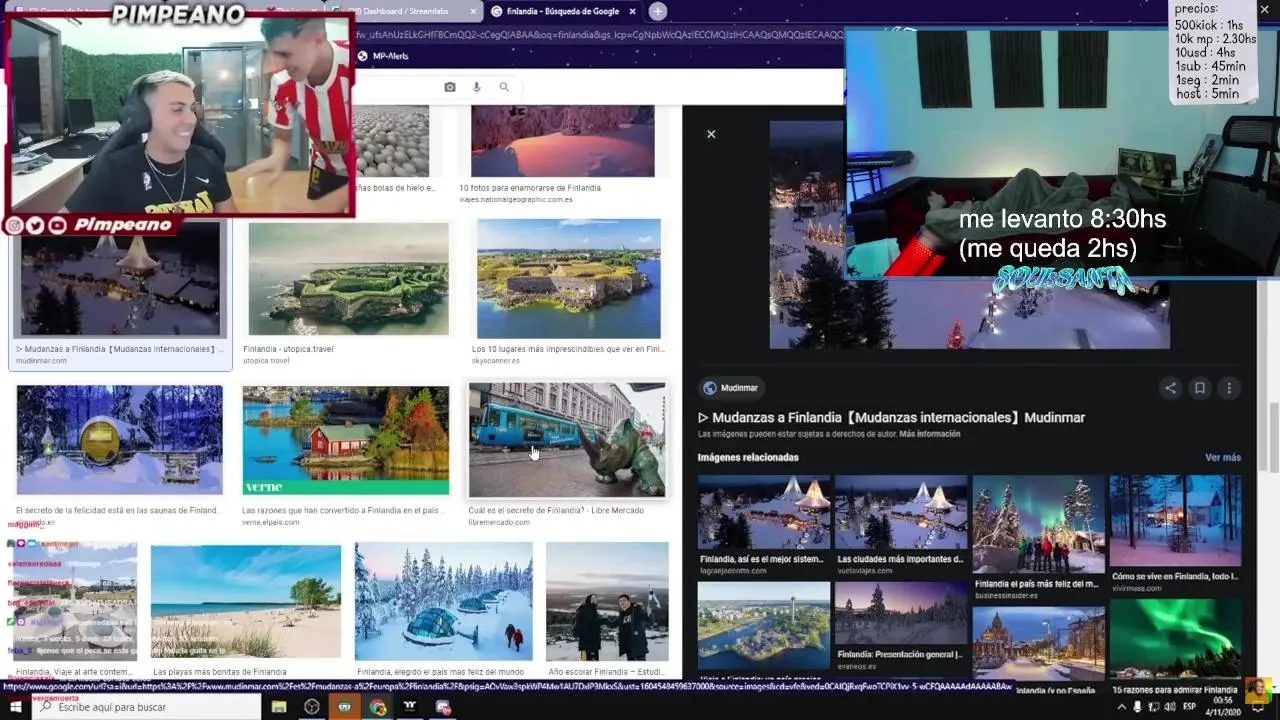The image size is (1280, 720).
Task: Open the Skyscanner '10 lugares' coastal fortress thumbnail
Action: (569, 279)
